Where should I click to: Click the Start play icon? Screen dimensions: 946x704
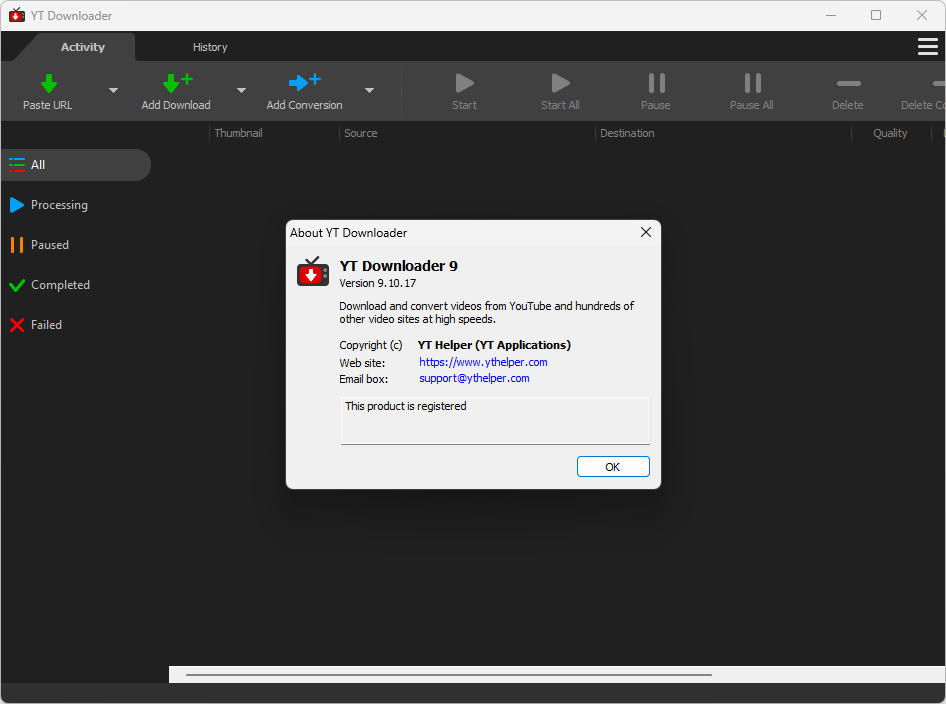[x=465, y=83]
